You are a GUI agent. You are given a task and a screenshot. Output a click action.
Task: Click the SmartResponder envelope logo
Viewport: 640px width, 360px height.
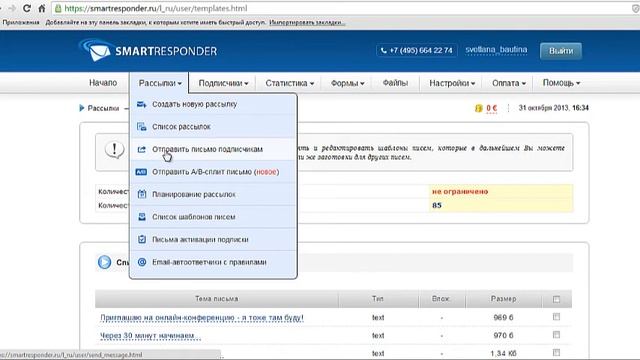(x=96, y=50)
